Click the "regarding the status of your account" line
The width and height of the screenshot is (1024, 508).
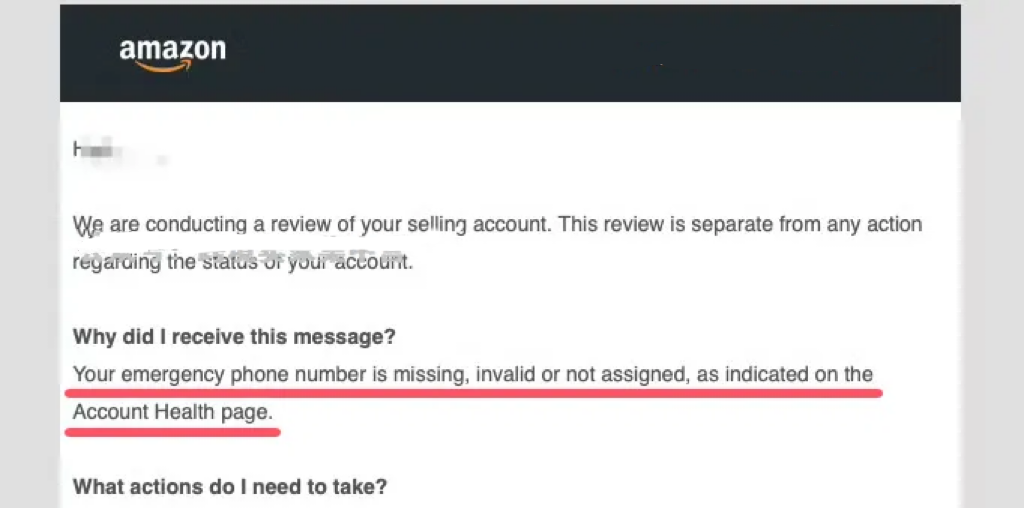[x=243, y=262]
